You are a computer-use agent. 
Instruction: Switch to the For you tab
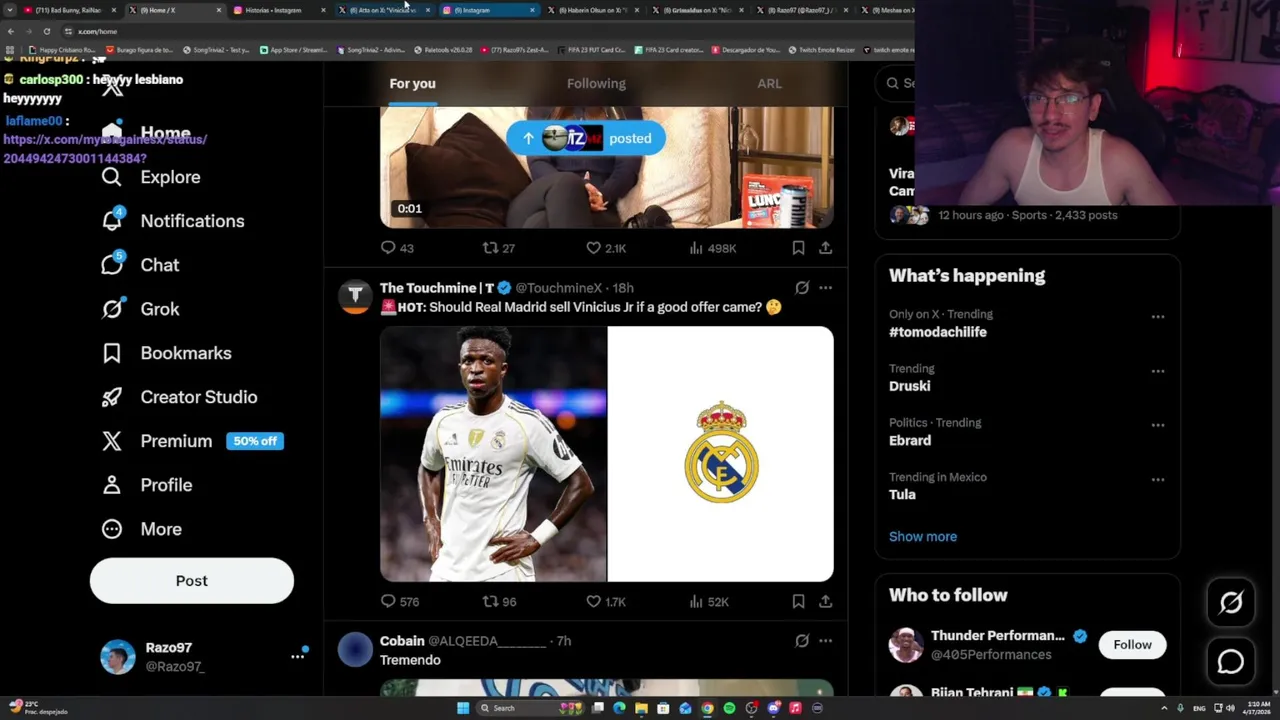(x=412, y=84)
